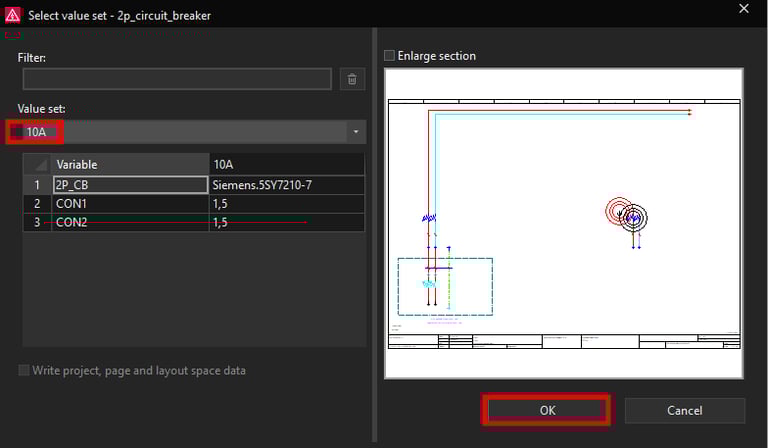Viewport: 768px width, 448px height.
Task: Click the table select-all corner cell
Action: (x=37, y=165)
